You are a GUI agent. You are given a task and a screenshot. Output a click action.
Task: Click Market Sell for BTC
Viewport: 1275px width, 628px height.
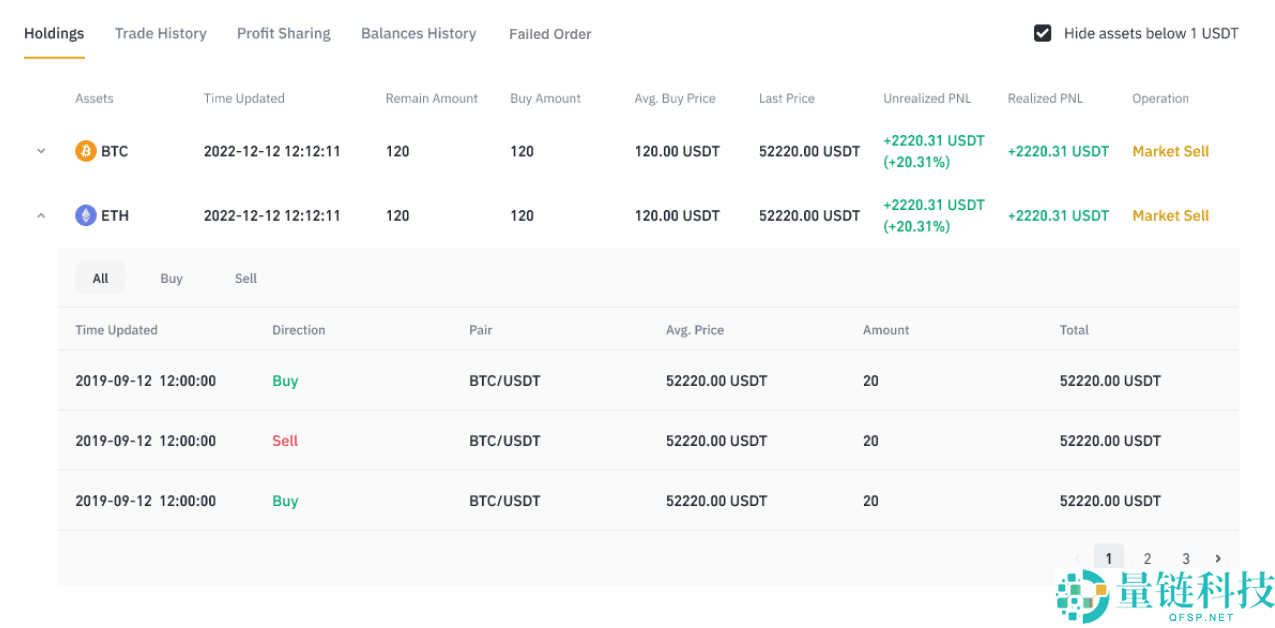point(1170,151)
